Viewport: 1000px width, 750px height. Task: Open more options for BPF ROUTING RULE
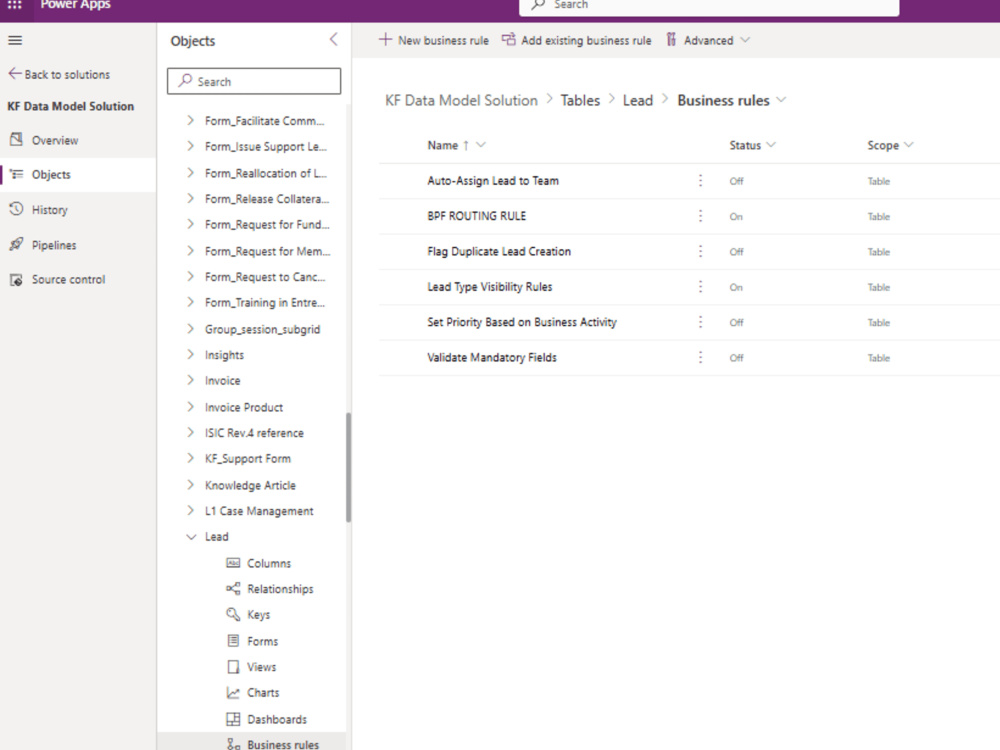pyautogui.click(x=700, y=216)
